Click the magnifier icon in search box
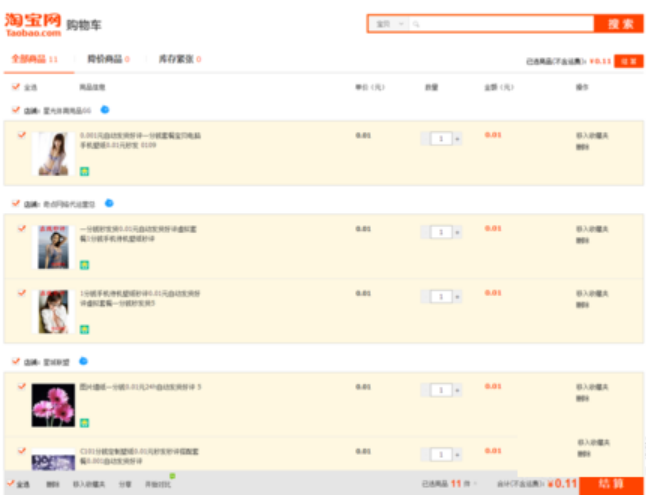This screenshot has height=496, width=646. coord(416,24)
